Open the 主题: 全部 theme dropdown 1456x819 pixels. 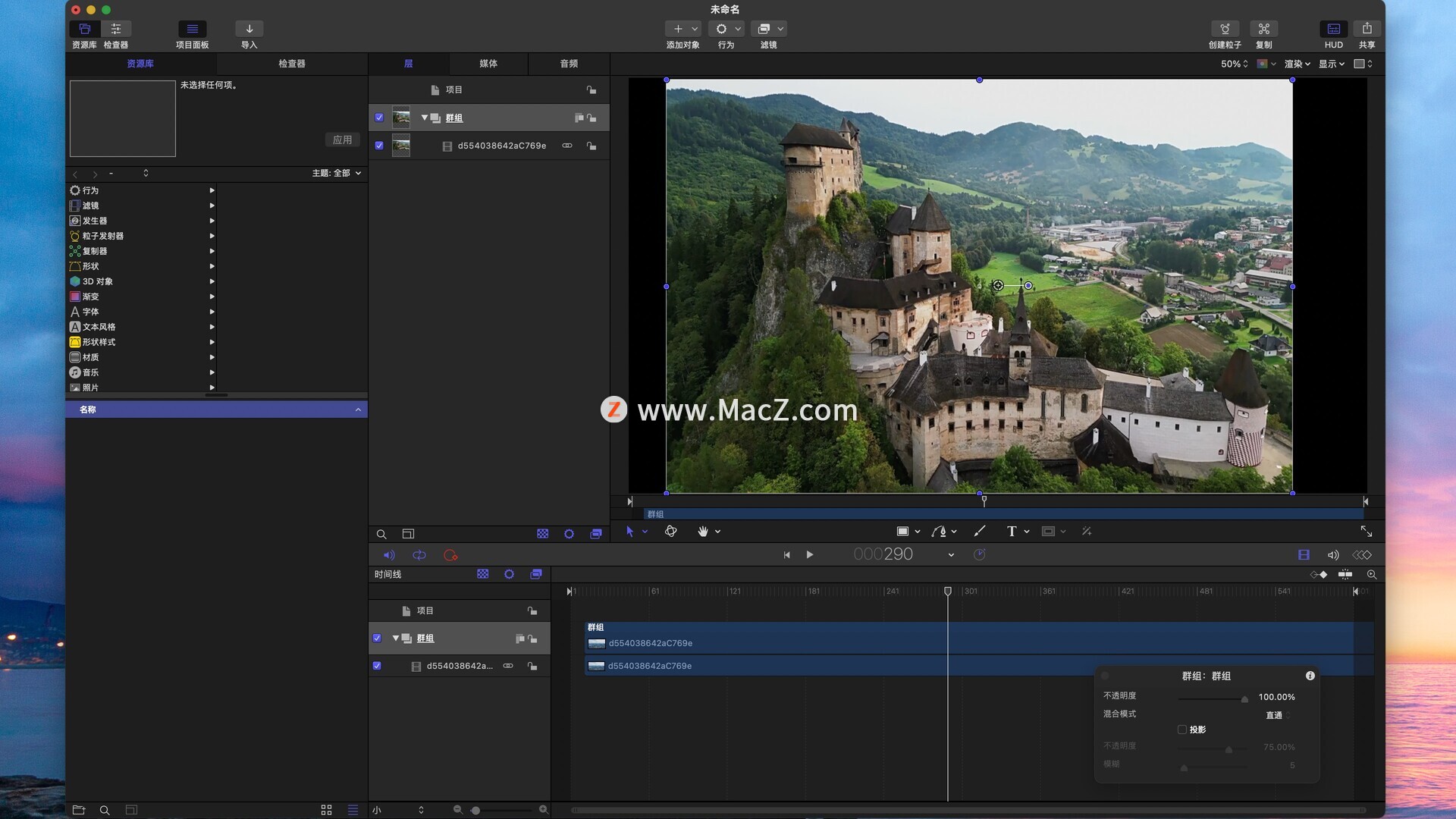point(337,173)
